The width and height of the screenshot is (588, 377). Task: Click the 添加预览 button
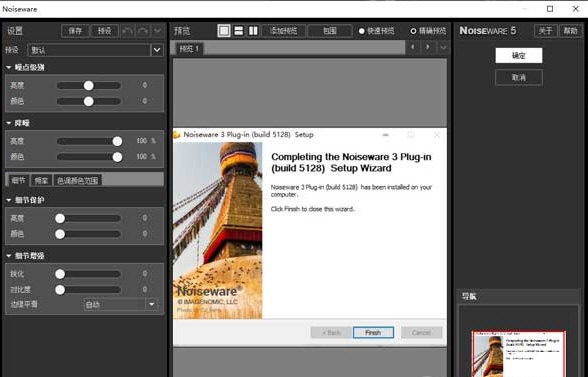pos(284,30)
